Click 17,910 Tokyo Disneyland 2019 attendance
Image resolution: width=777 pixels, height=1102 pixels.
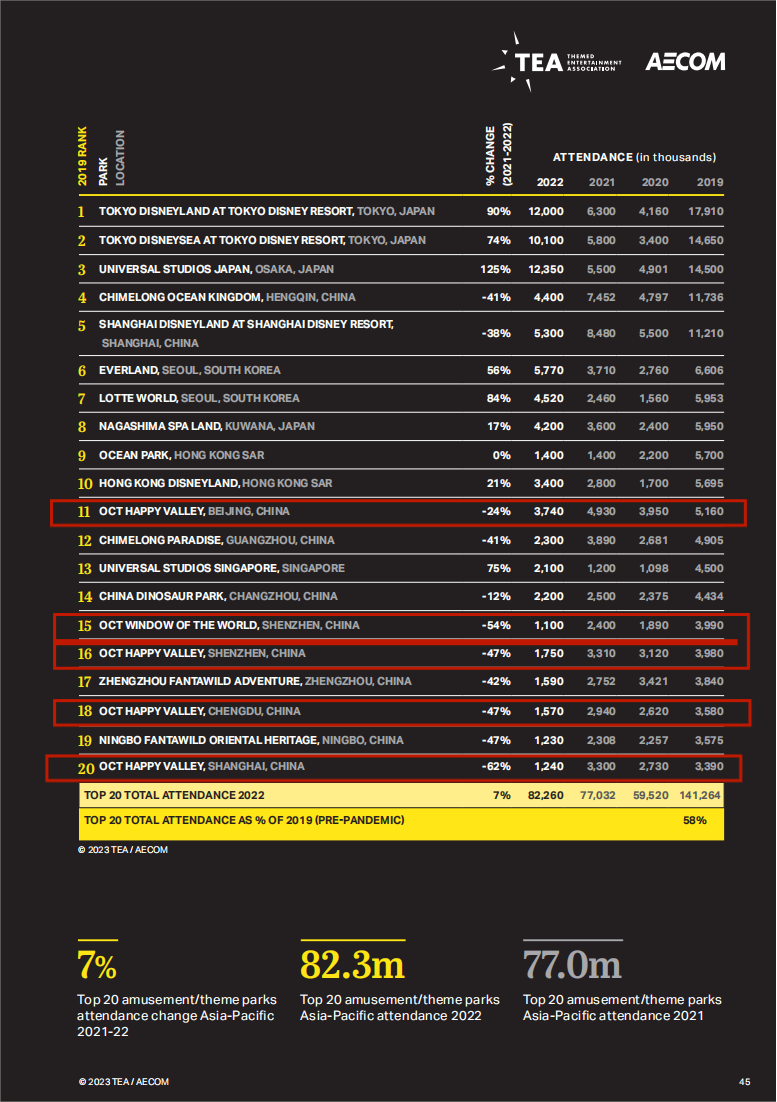pyautogui.click(x=705, y=211)
